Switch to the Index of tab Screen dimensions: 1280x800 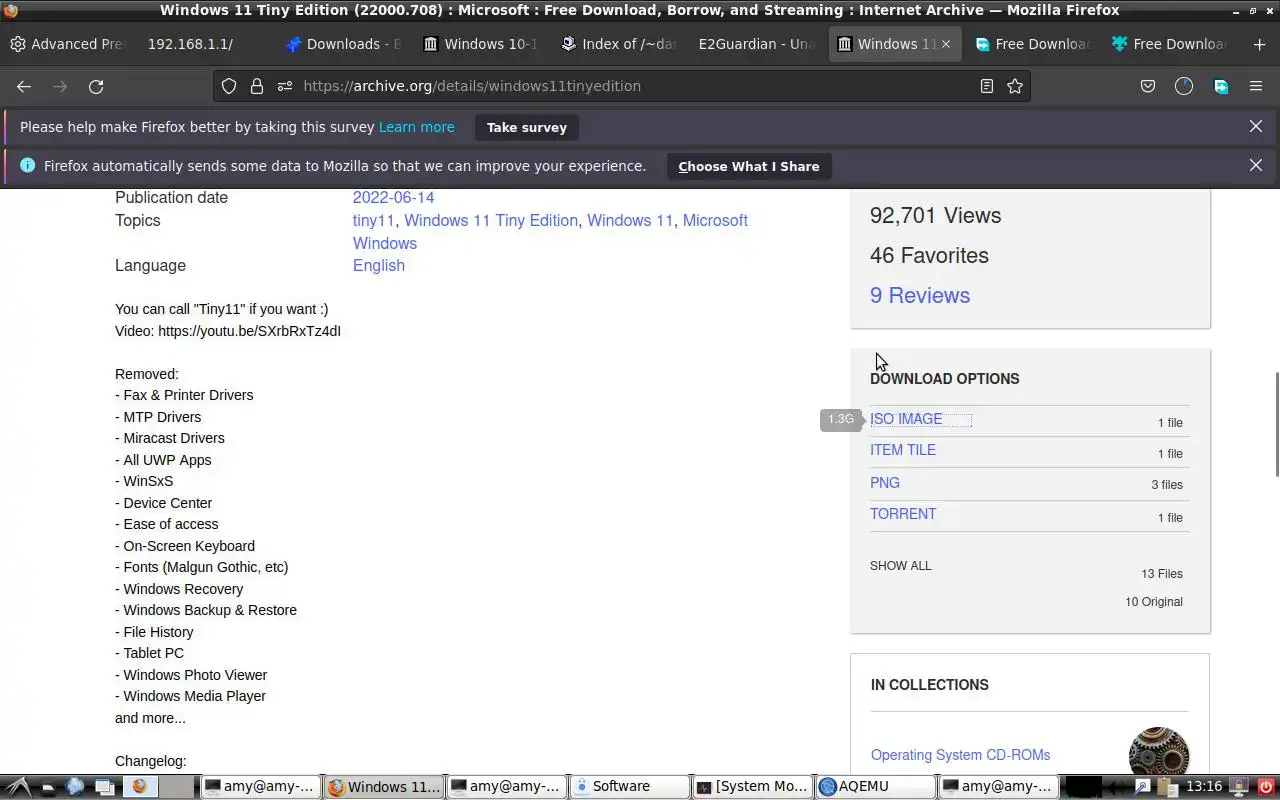pyautogui.click(x=619, y=44)
